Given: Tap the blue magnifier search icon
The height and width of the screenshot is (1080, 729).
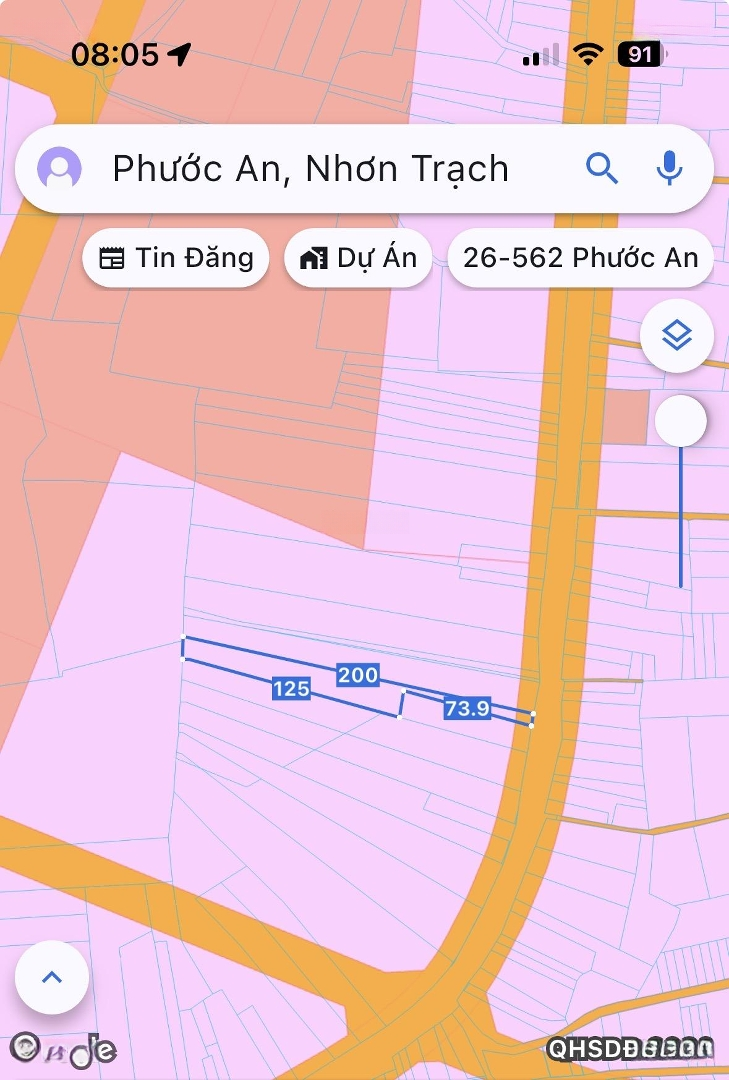Looking at the screenshot, I should click(601, 168).
